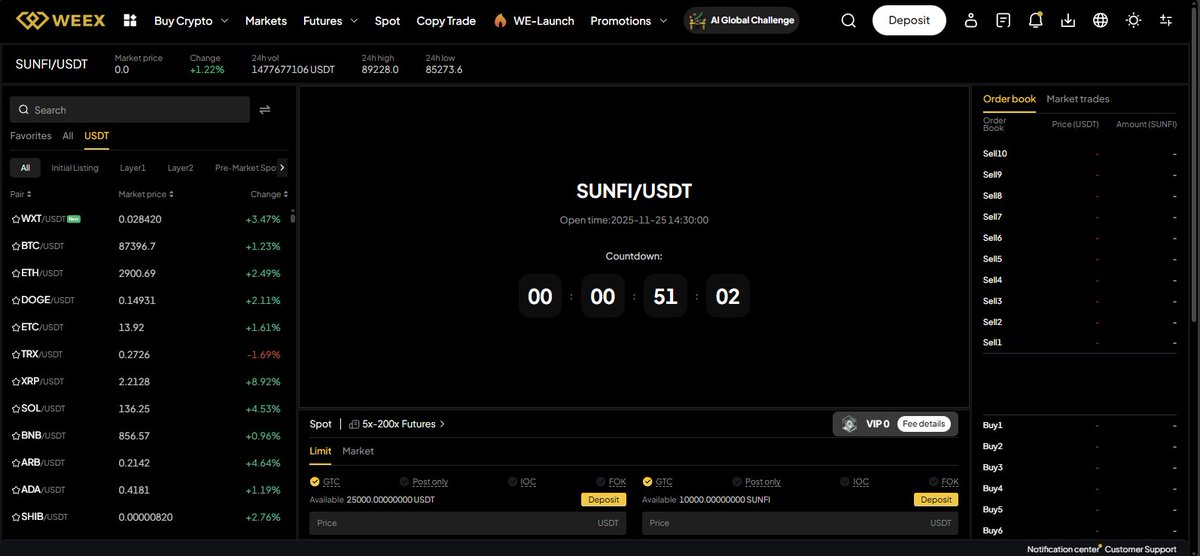
Task: Click the WEEX logo
Action: click(x=60, y=20)
